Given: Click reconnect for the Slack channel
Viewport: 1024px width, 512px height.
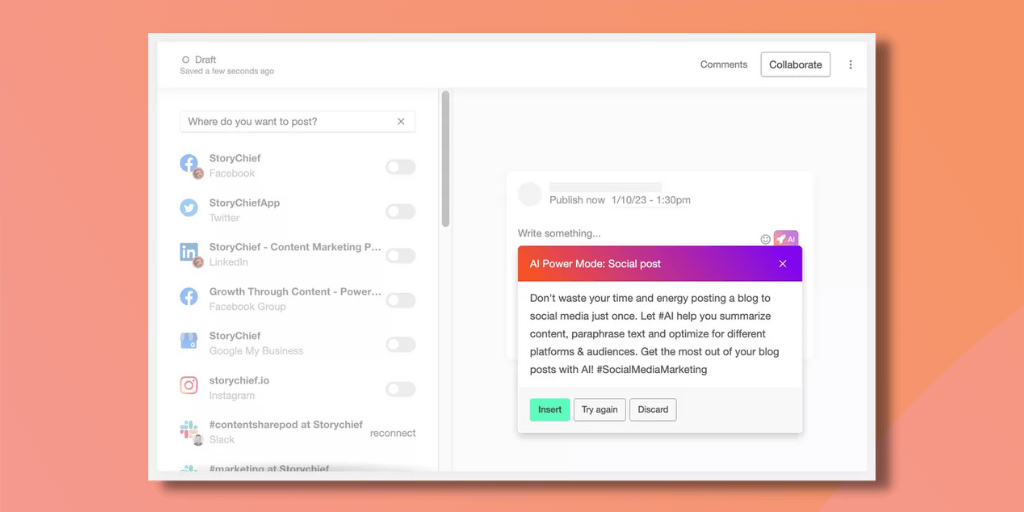Looking at the screenshot, I should point(392,433).
